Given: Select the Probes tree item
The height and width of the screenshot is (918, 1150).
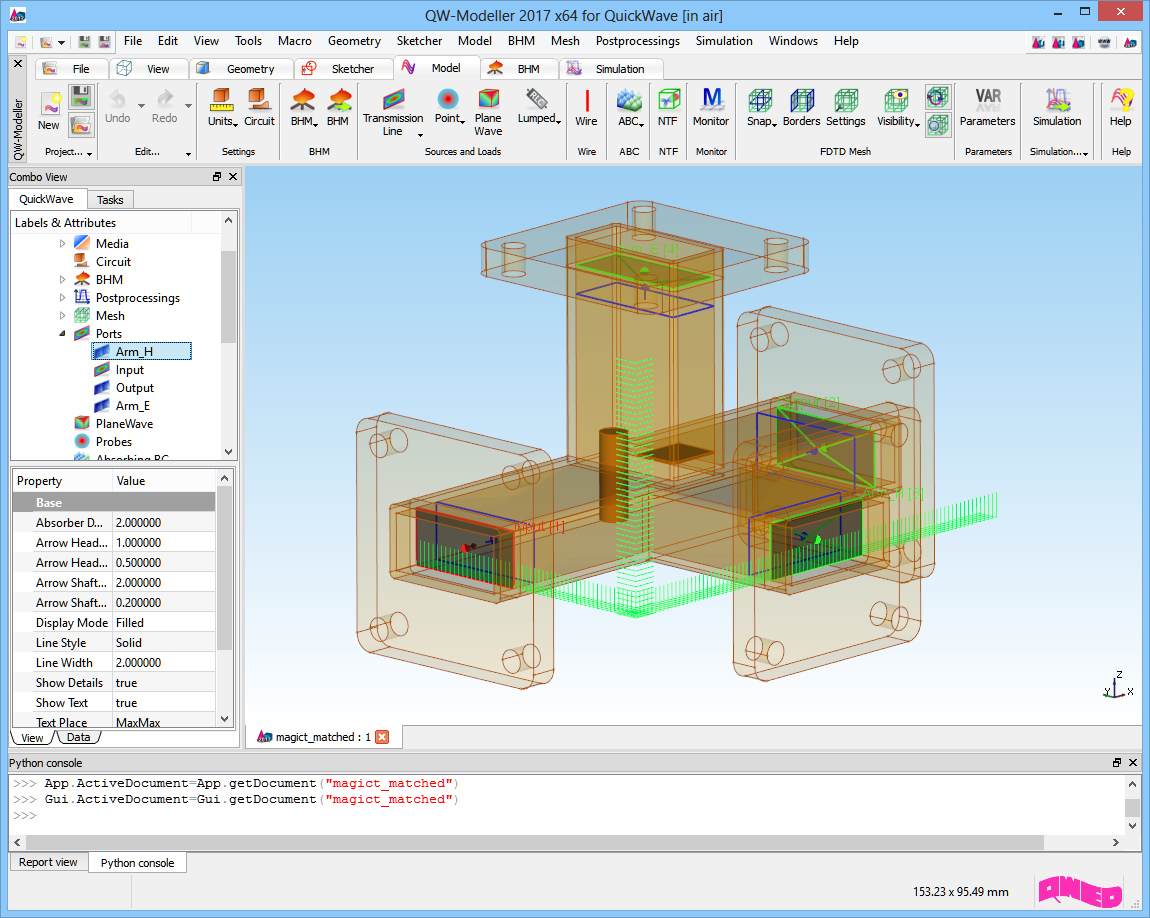Looking at the screenshot, I should (114, 441).
